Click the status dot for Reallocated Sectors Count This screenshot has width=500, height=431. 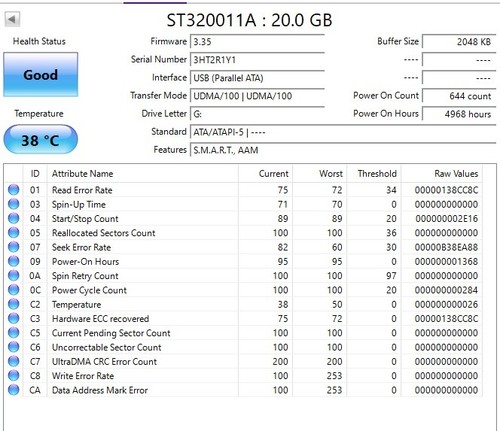point(14,233)
